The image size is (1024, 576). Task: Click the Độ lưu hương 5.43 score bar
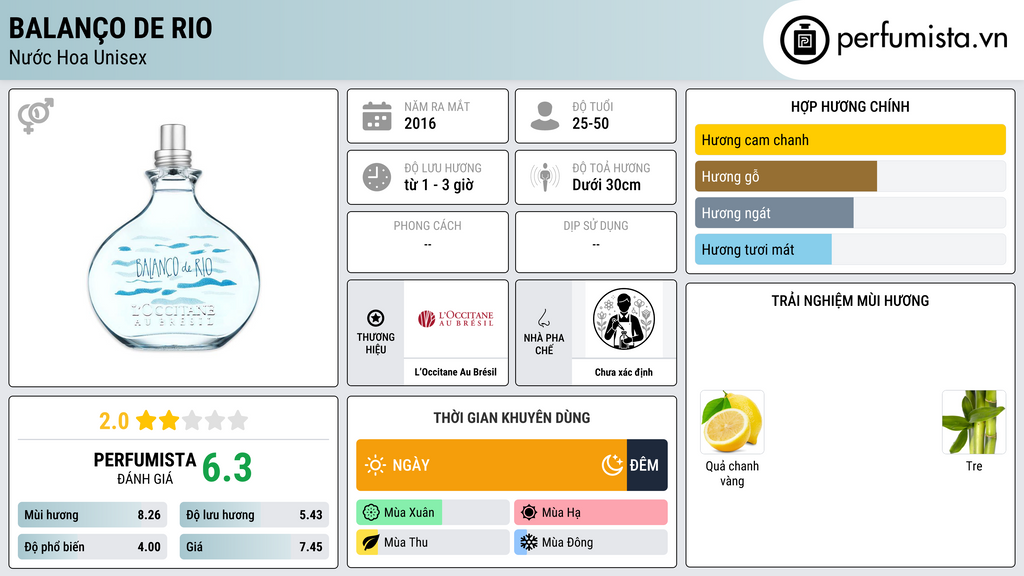(254, 515)
